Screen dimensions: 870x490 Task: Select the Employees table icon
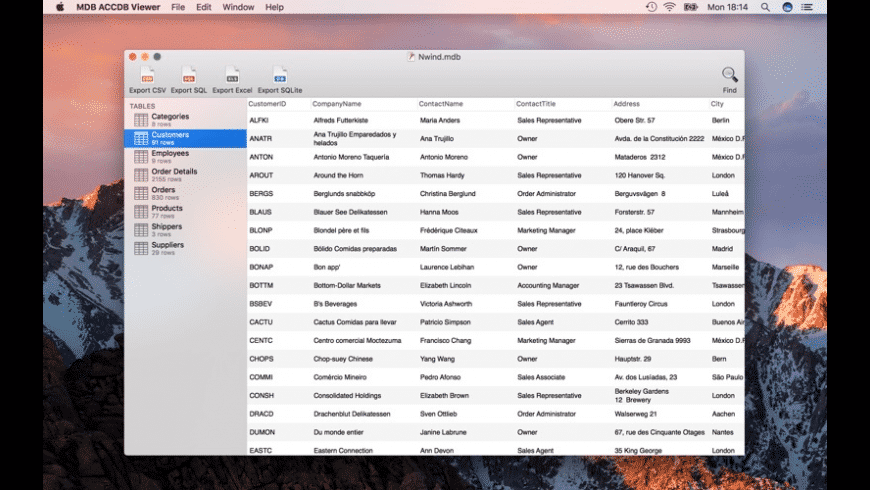click(141, 156)
